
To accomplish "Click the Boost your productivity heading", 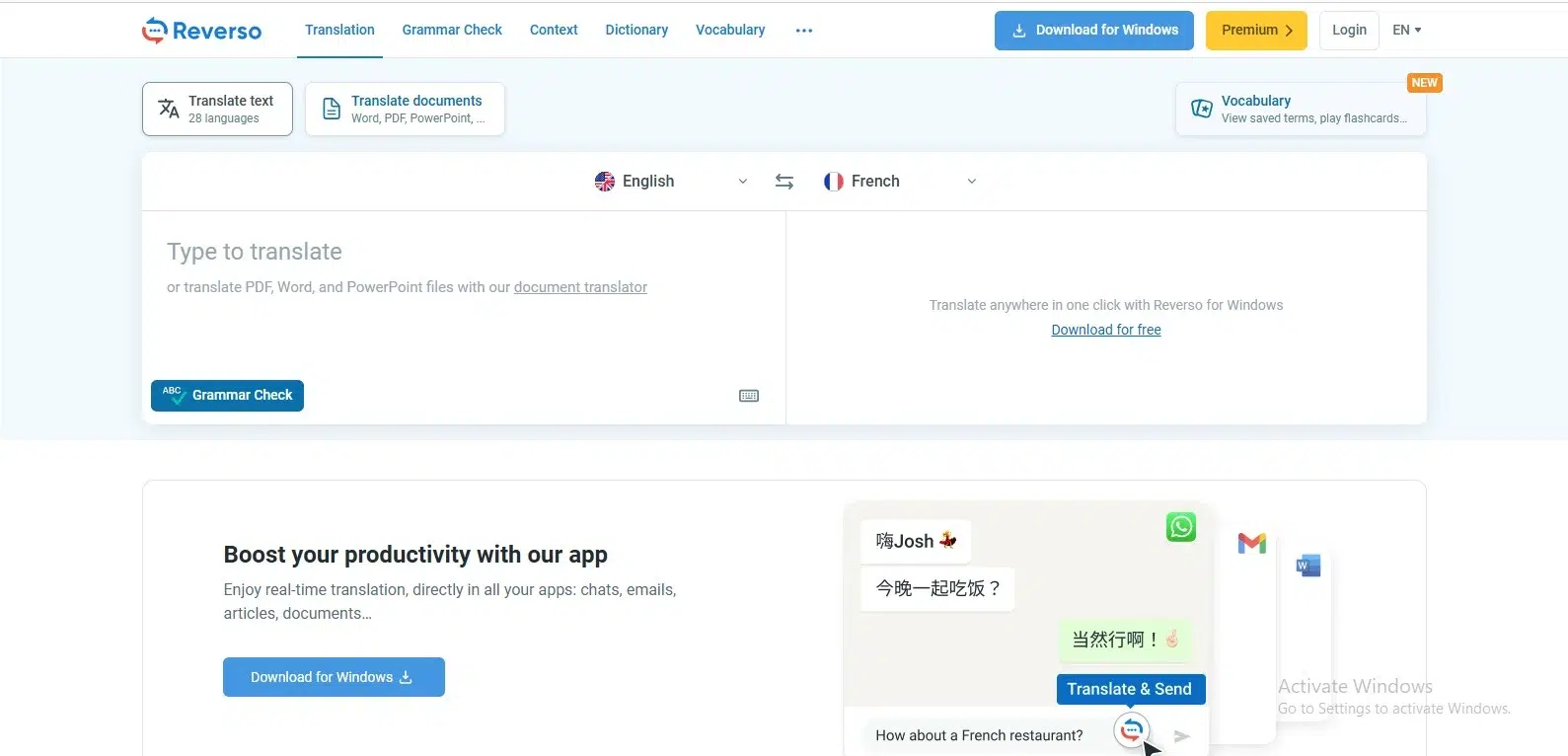I will point(415,555).
